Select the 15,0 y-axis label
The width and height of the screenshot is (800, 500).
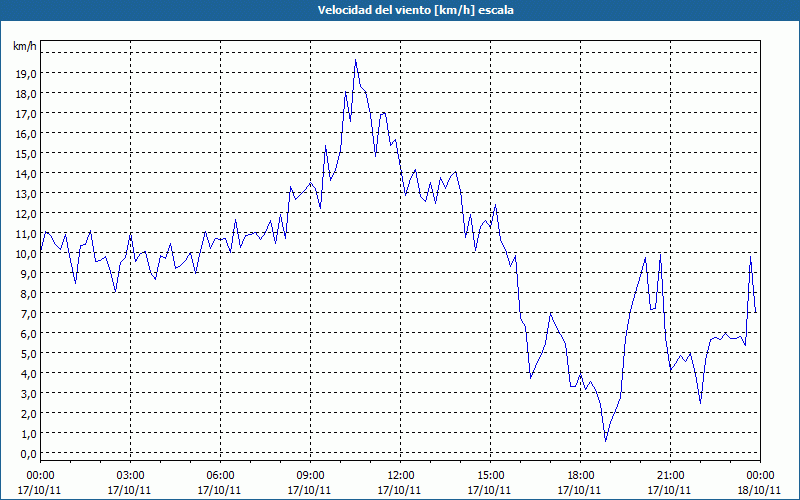click(x=26, y=154)
